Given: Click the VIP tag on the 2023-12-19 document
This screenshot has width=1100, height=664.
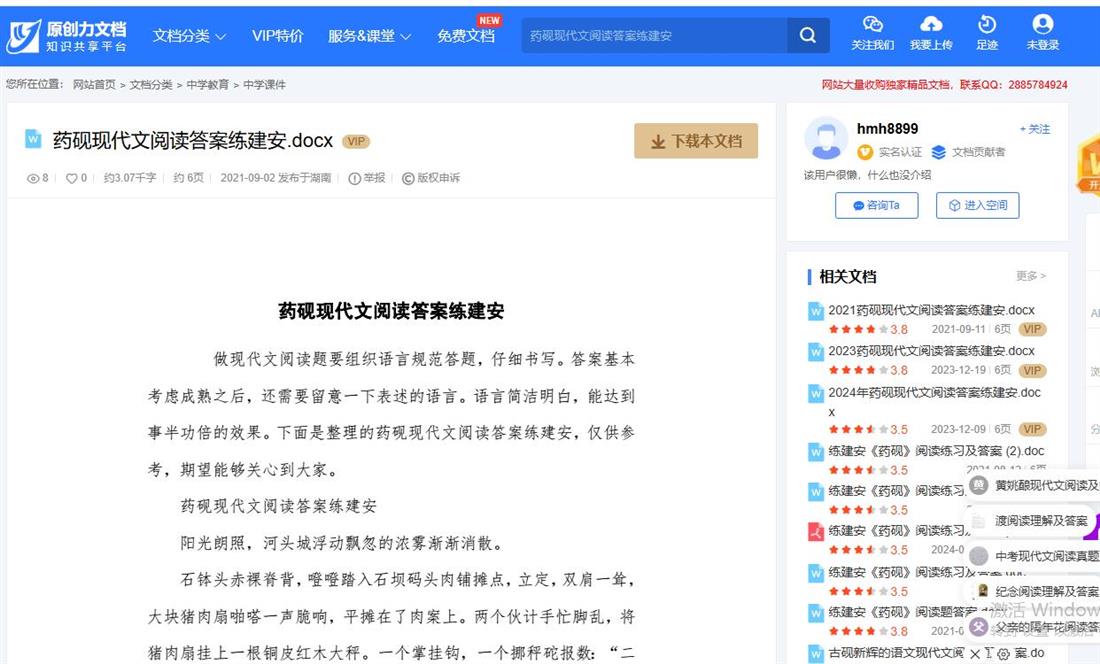Looking at the screenshot, I should click(x=1032, y=370).
